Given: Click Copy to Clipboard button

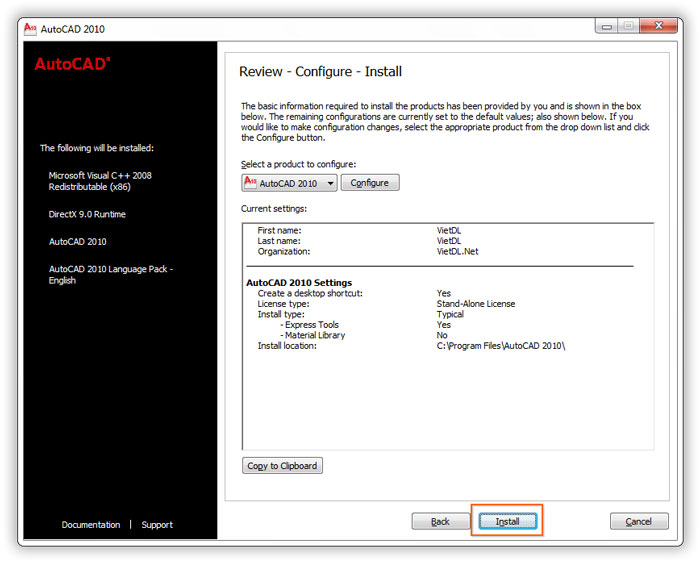Looking at the screenshot, I should click(282, 466).
